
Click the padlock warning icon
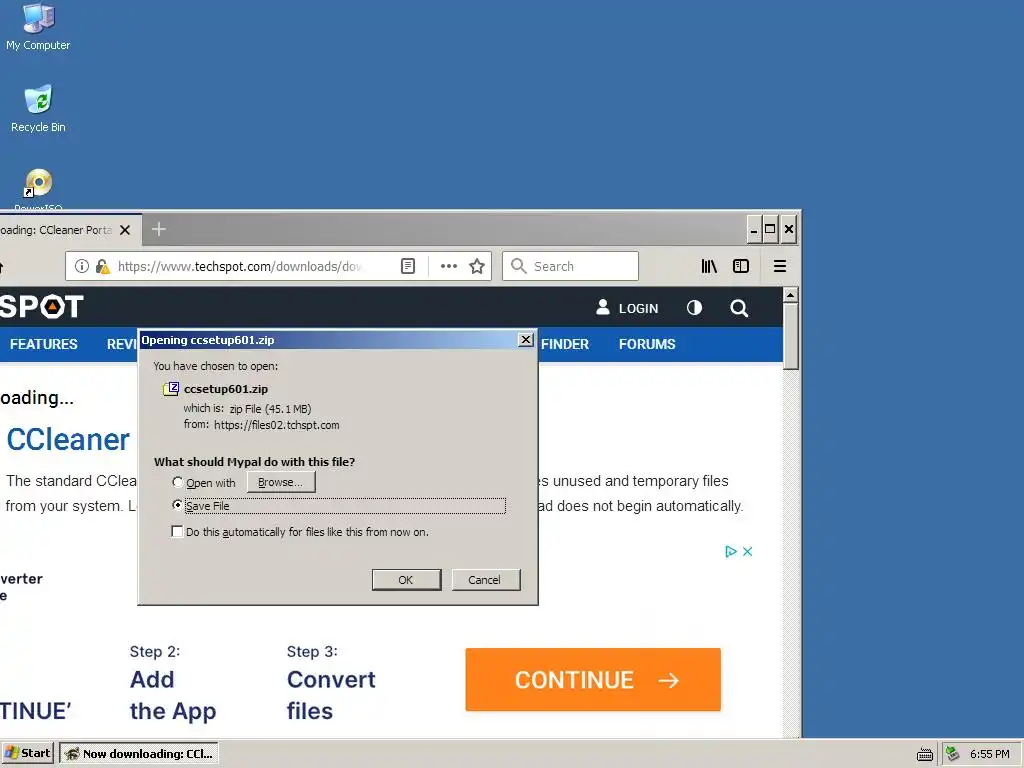click(103, 266)
